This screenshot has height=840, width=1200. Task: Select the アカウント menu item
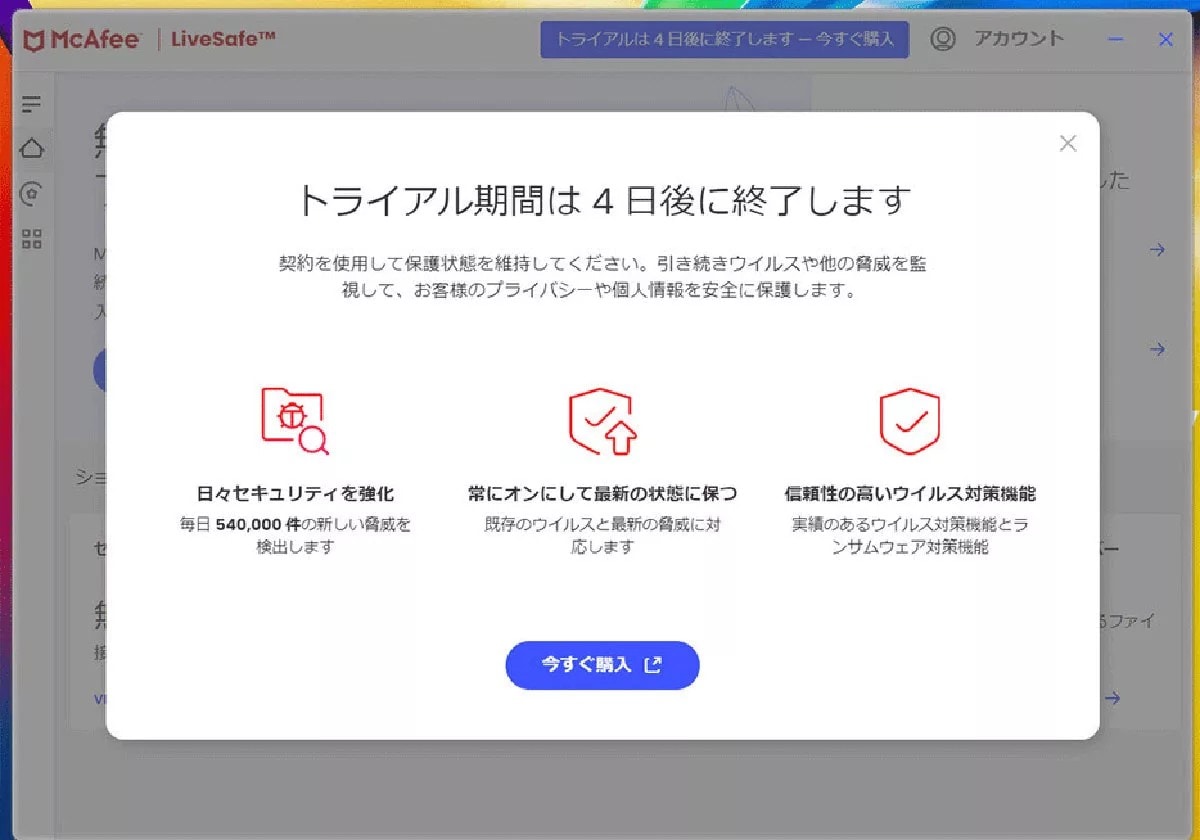tap(1018, 38)
